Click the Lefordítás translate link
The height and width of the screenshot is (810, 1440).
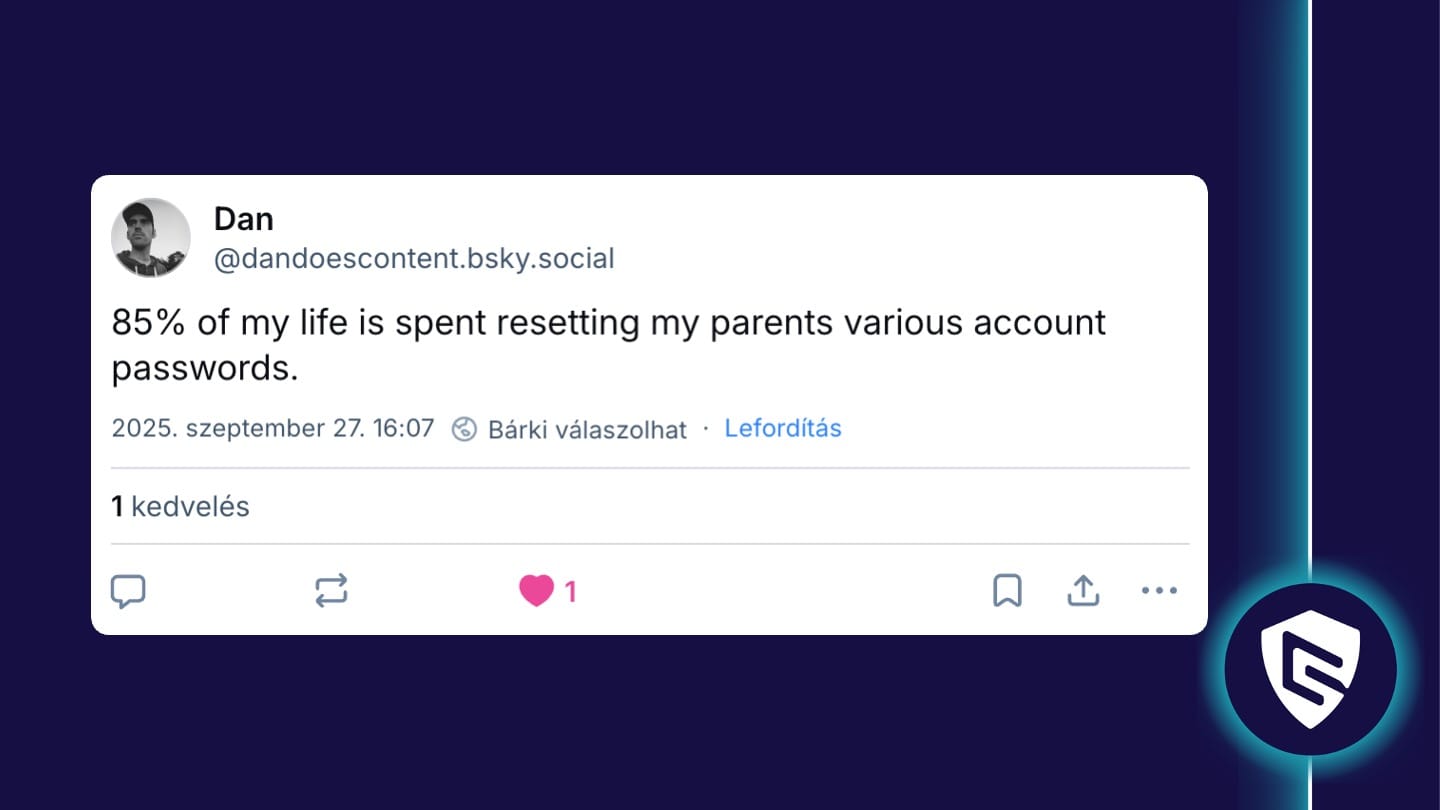pyautogui.click(x=783, y=428)
